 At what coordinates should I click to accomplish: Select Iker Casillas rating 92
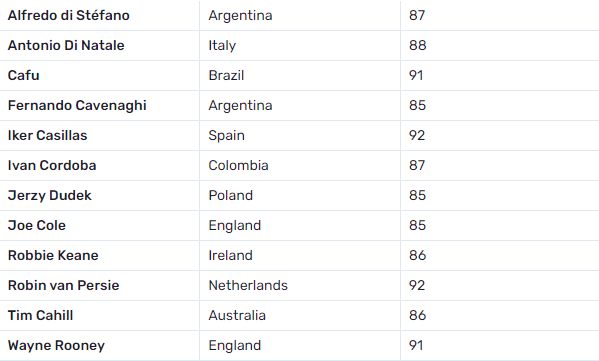point(417,135)
